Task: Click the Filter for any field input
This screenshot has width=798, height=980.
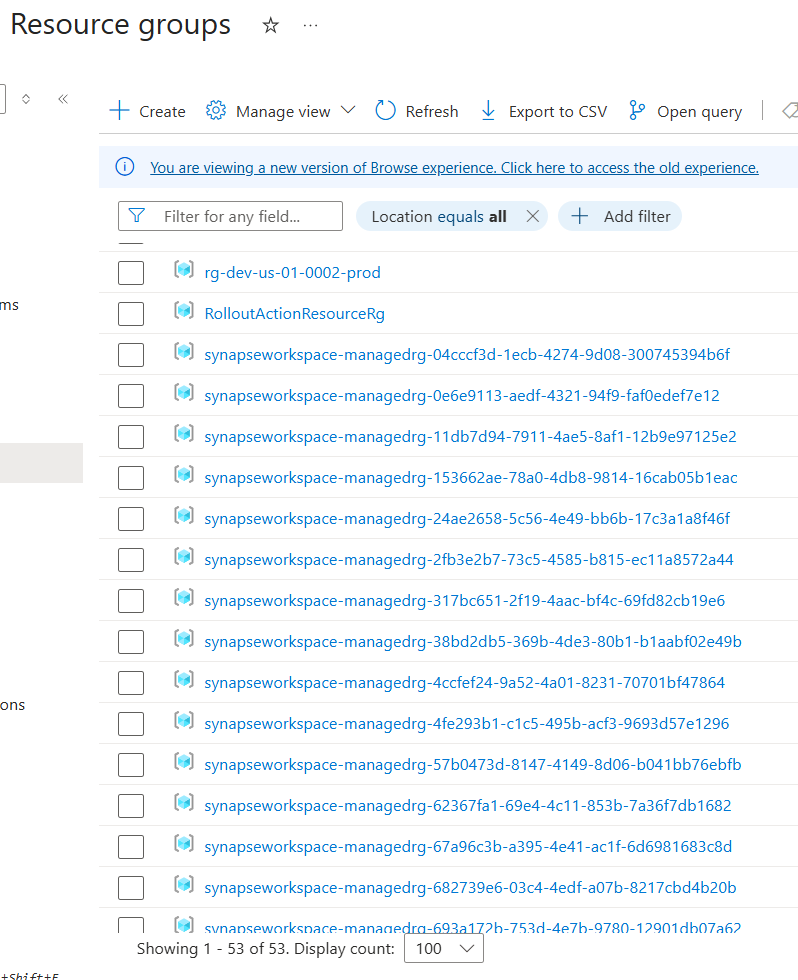Action: tap(230, 216)
